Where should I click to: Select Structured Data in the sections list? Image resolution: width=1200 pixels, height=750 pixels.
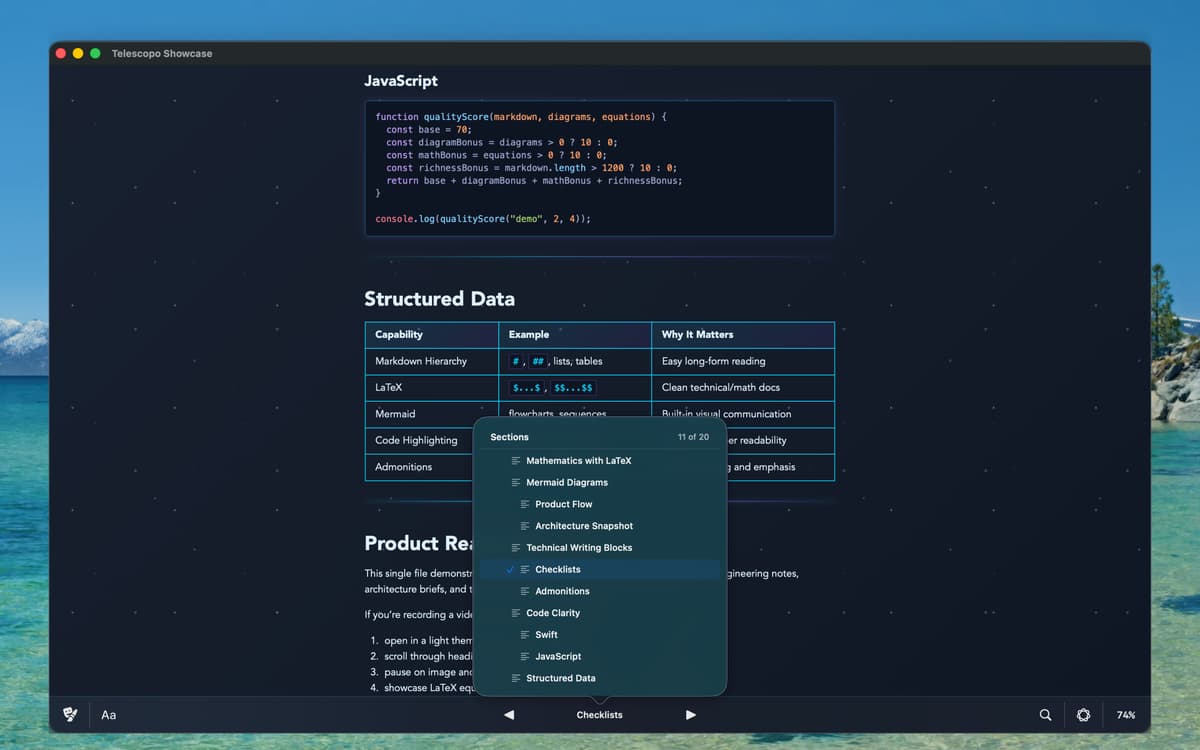pyautogui.click(x=560, y=678)
